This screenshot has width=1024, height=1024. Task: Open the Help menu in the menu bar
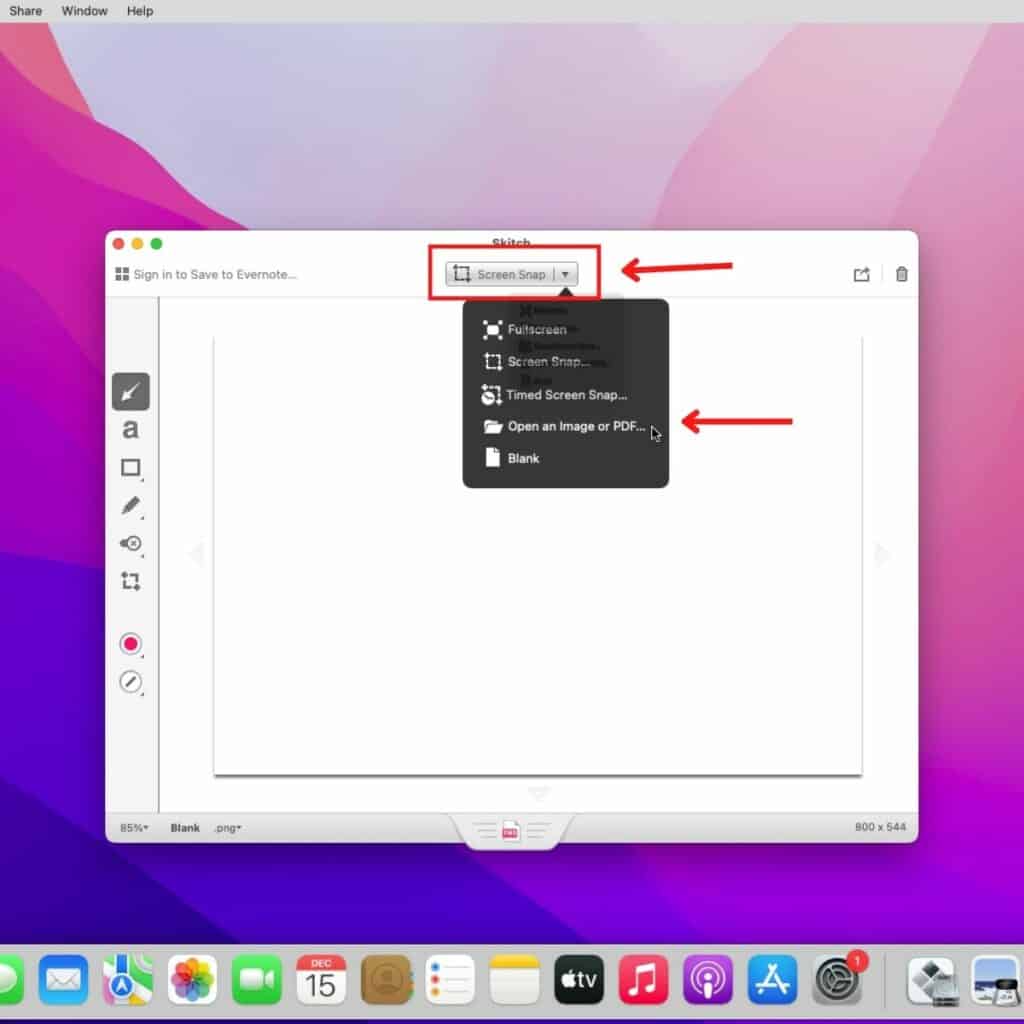click(139, 11)
